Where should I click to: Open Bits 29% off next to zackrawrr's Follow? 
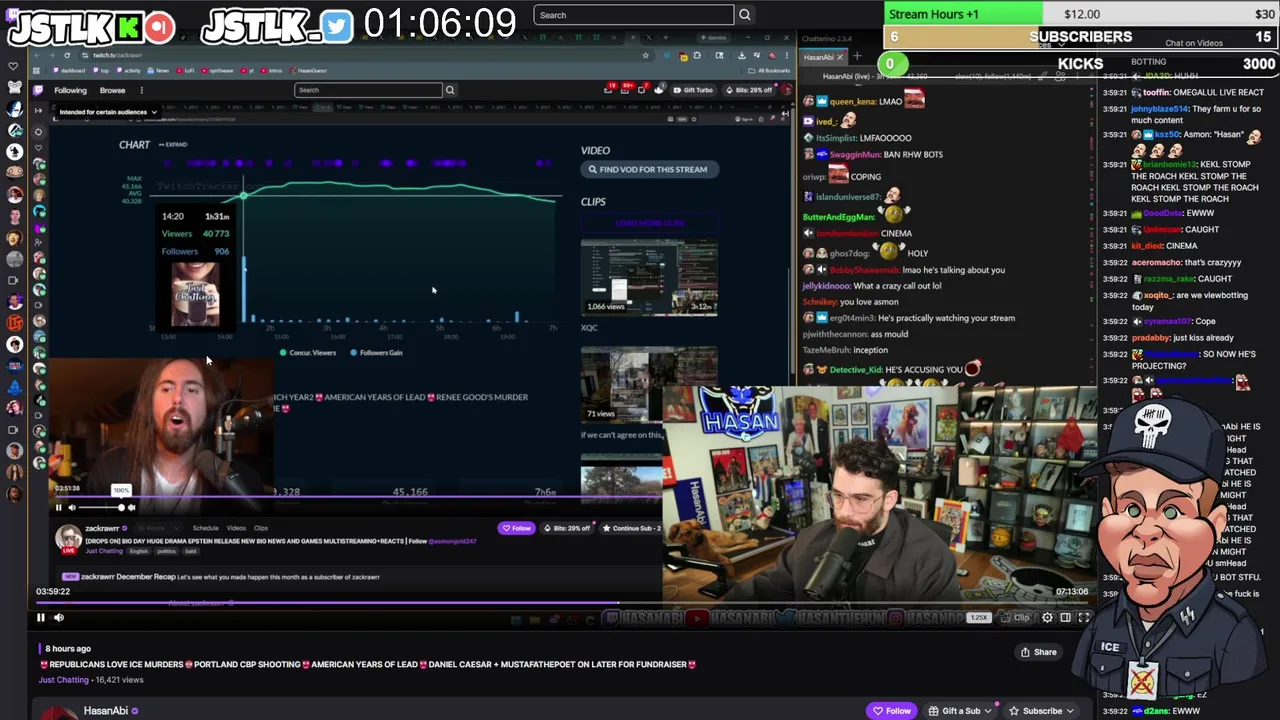coord(567,528)
